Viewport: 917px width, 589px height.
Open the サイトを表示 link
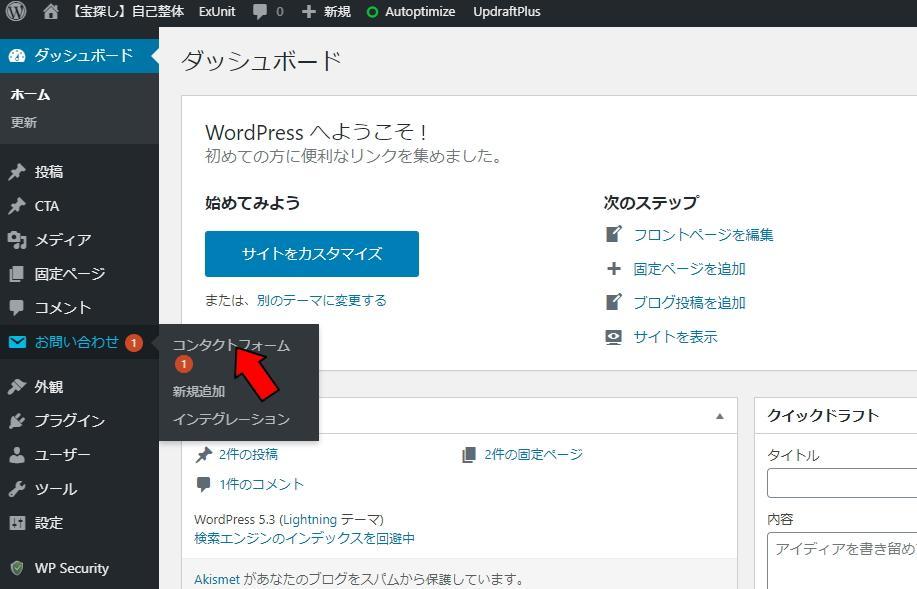coord(675,337)
